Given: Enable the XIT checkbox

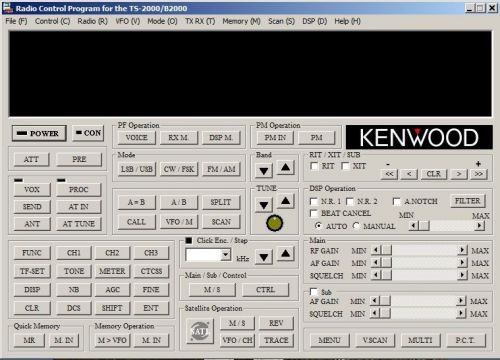Looking at the screenshot, I should pyautogui.click(x=346, y=166).
